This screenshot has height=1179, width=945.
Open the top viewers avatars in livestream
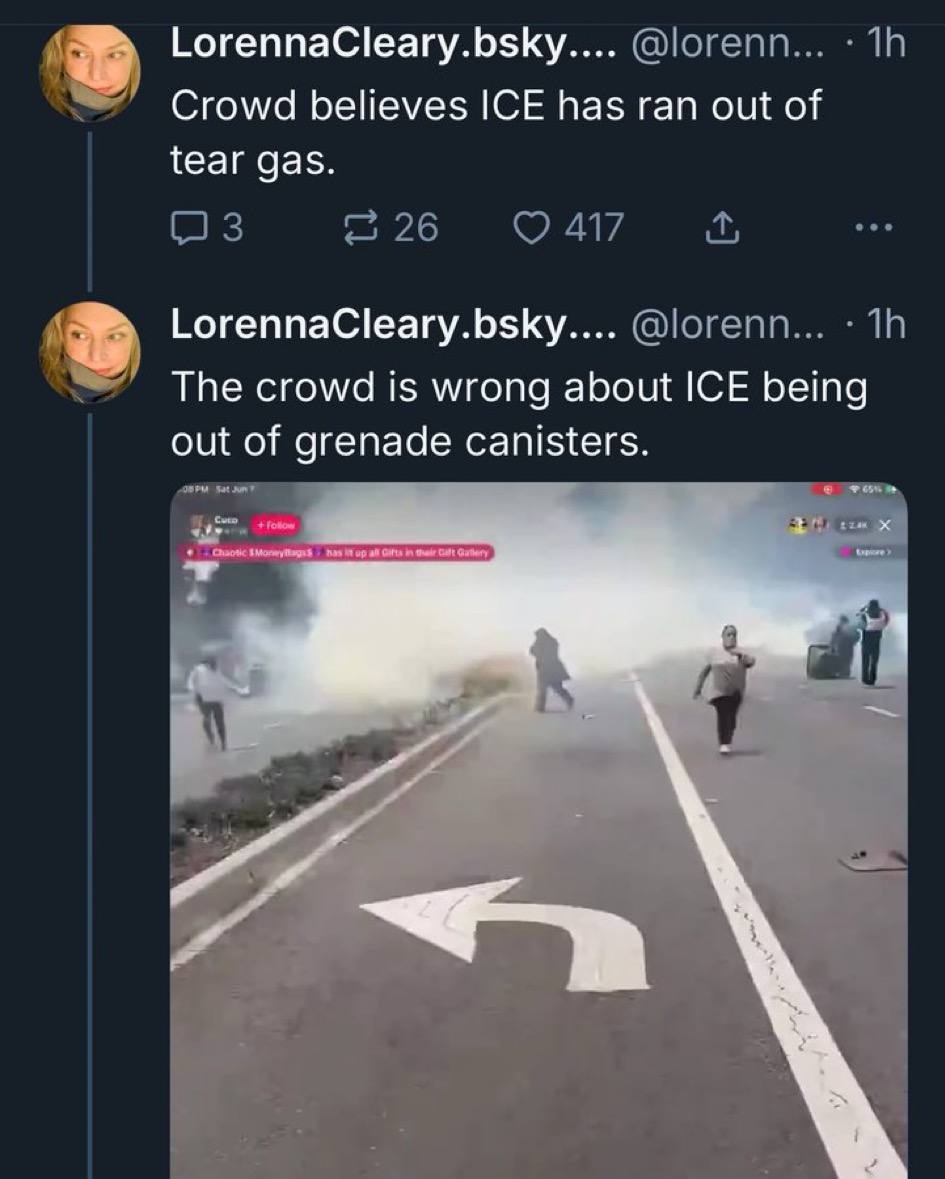808,525
